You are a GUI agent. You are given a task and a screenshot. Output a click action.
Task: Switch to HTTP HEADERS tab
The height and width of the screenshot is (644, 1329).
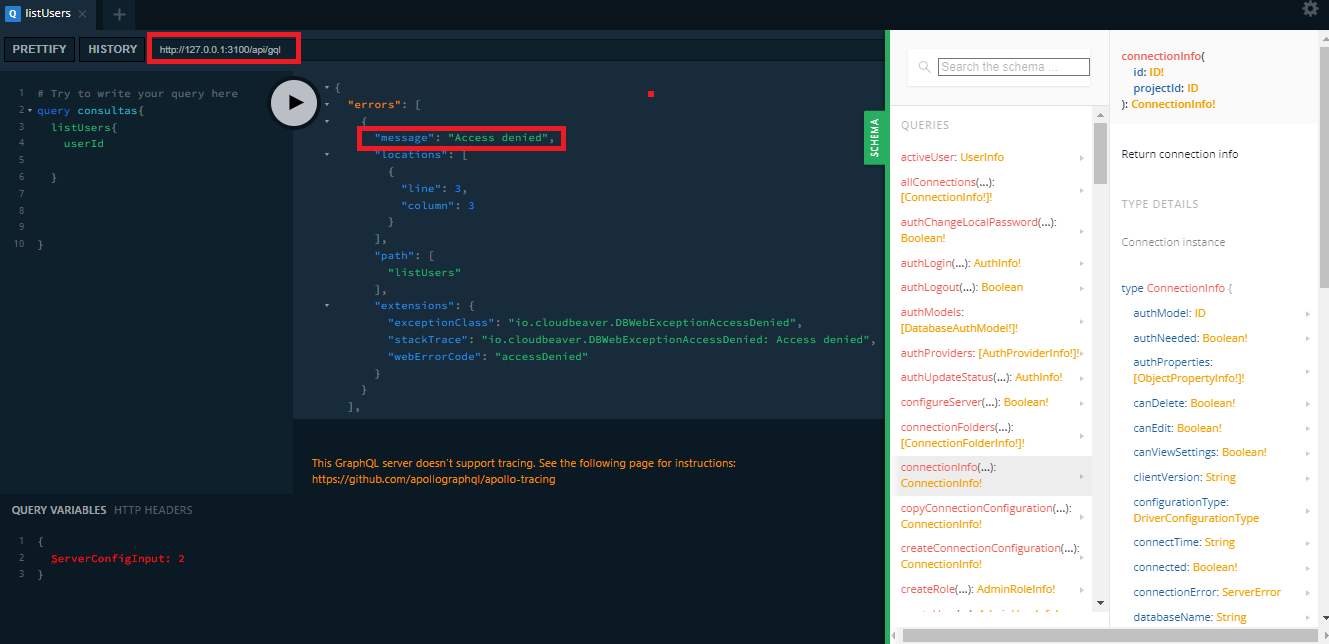[153, 510]
